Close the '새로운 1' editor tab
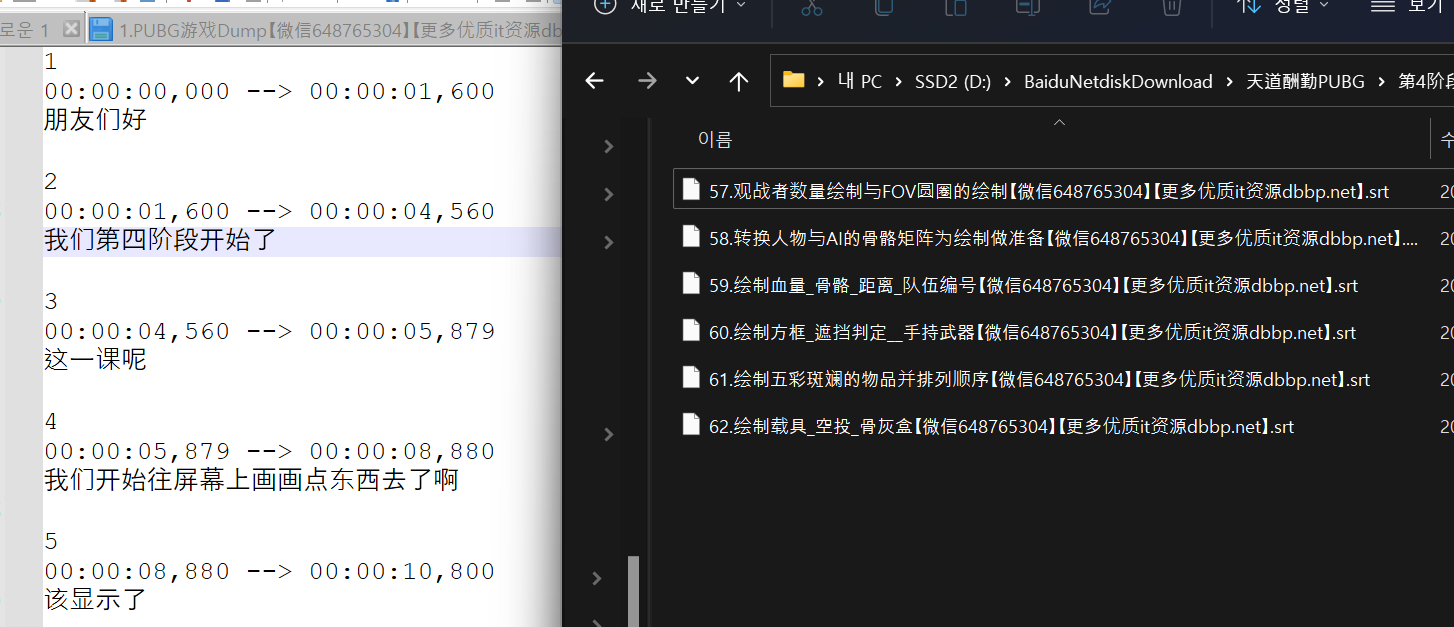 [x=71, y=31]
